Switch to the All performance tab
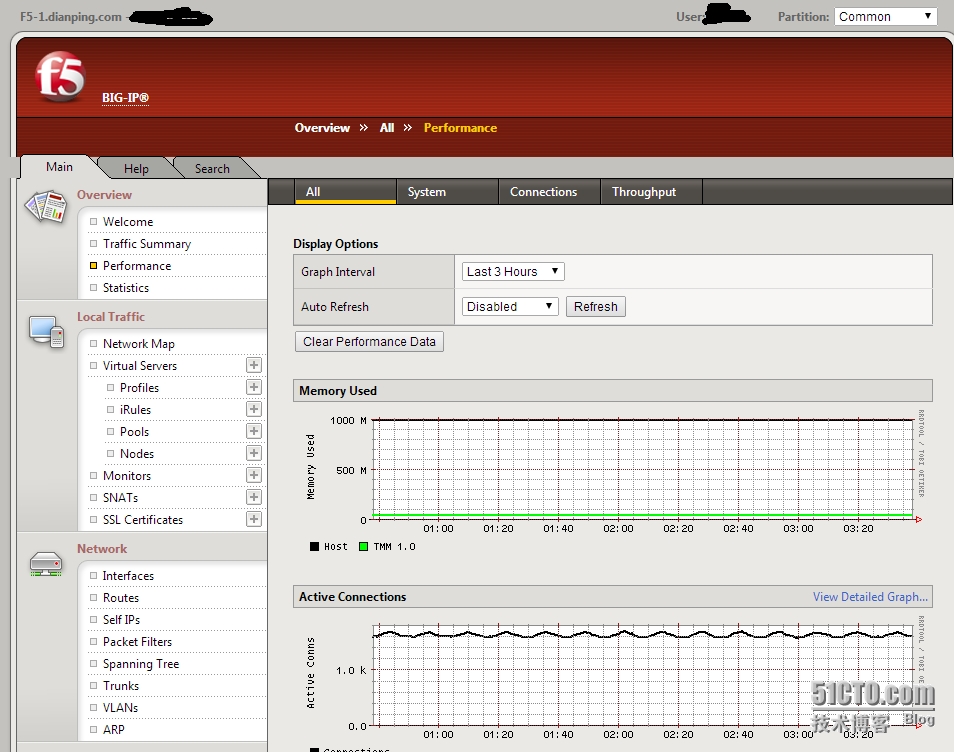This screenshot has height=752, width=954. coord(346,192)
